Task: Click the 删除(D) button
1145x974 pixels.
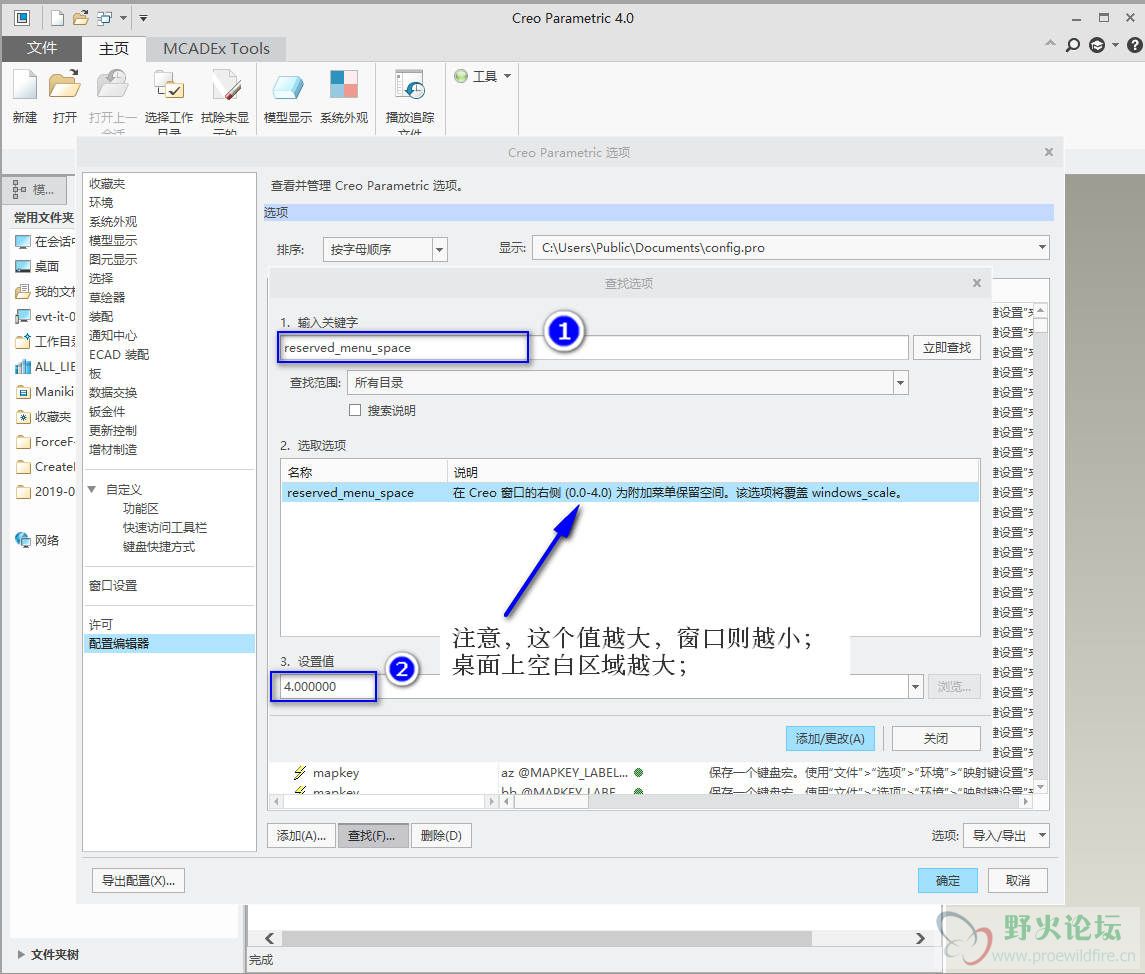Action: click(x=441, y=835)
